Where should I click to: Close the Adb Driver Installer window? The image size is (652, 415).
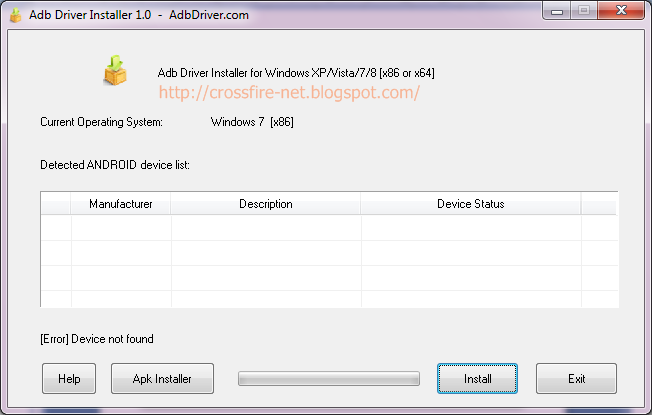click(620, 10)
